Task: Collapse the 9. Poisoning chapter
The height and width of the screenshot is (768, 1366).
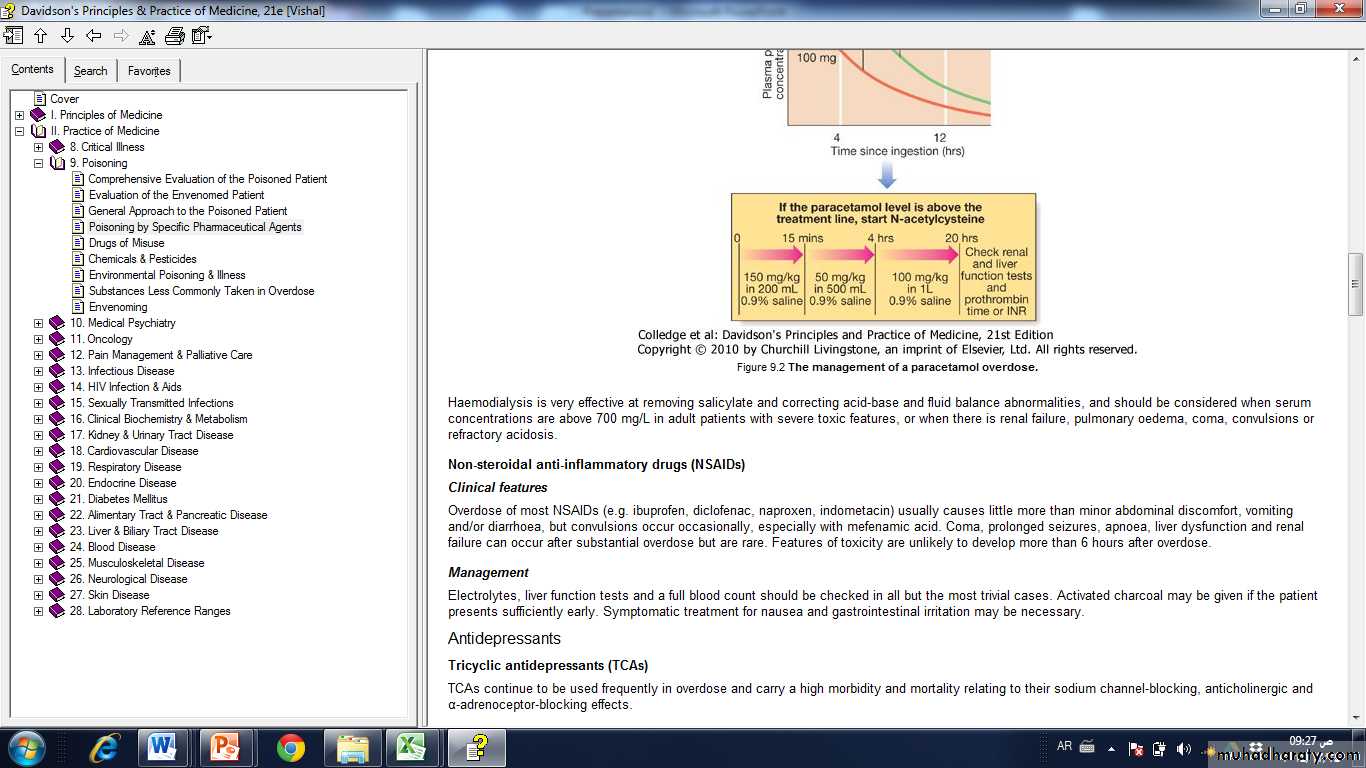Action: (38, 163)
